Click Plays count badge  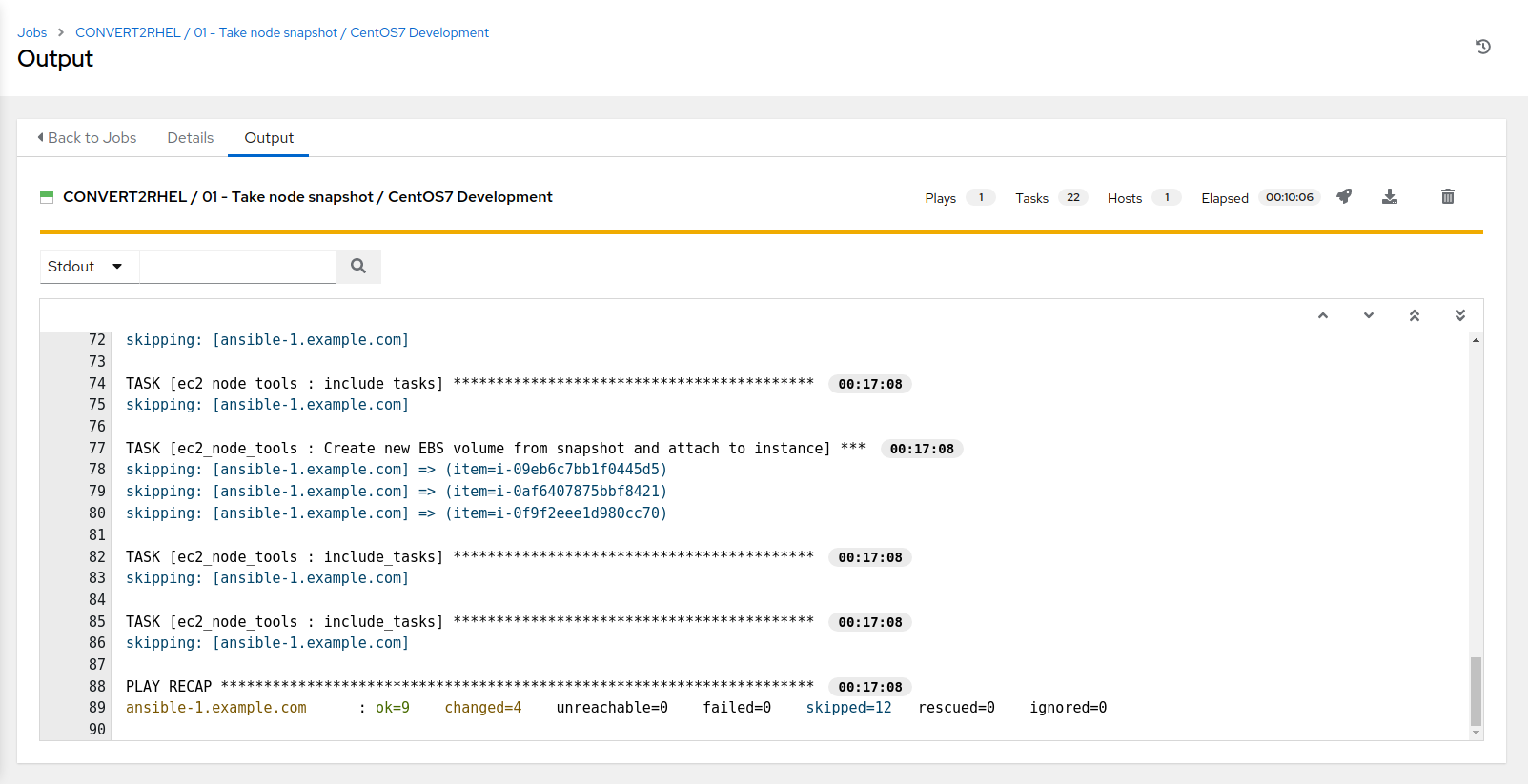(x=981, y=197)
